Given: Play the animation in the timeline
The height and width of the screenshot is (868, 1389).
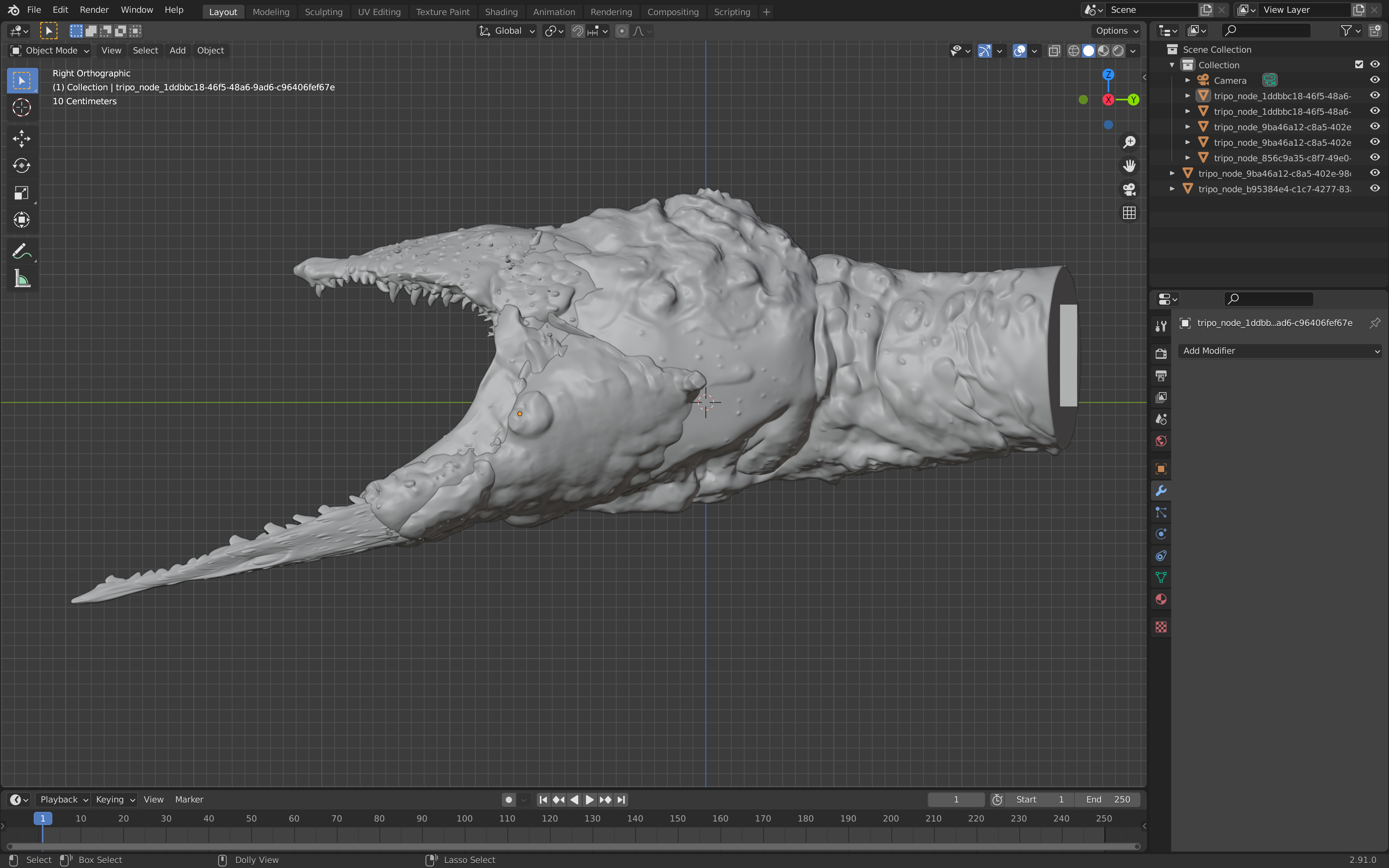Looking at the screenshot, I should click(589, 800).
